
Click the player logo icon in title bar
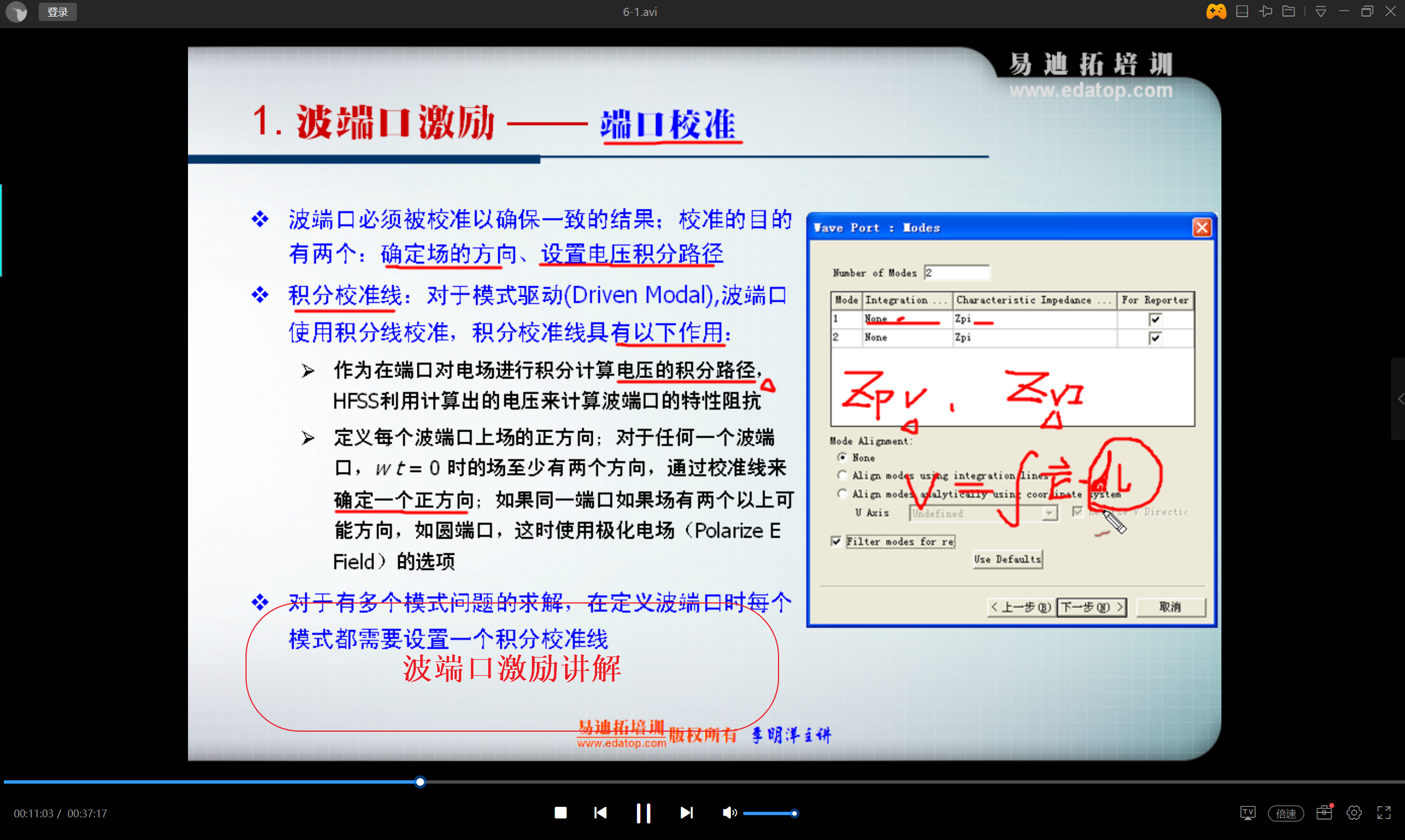coord(17,12)
